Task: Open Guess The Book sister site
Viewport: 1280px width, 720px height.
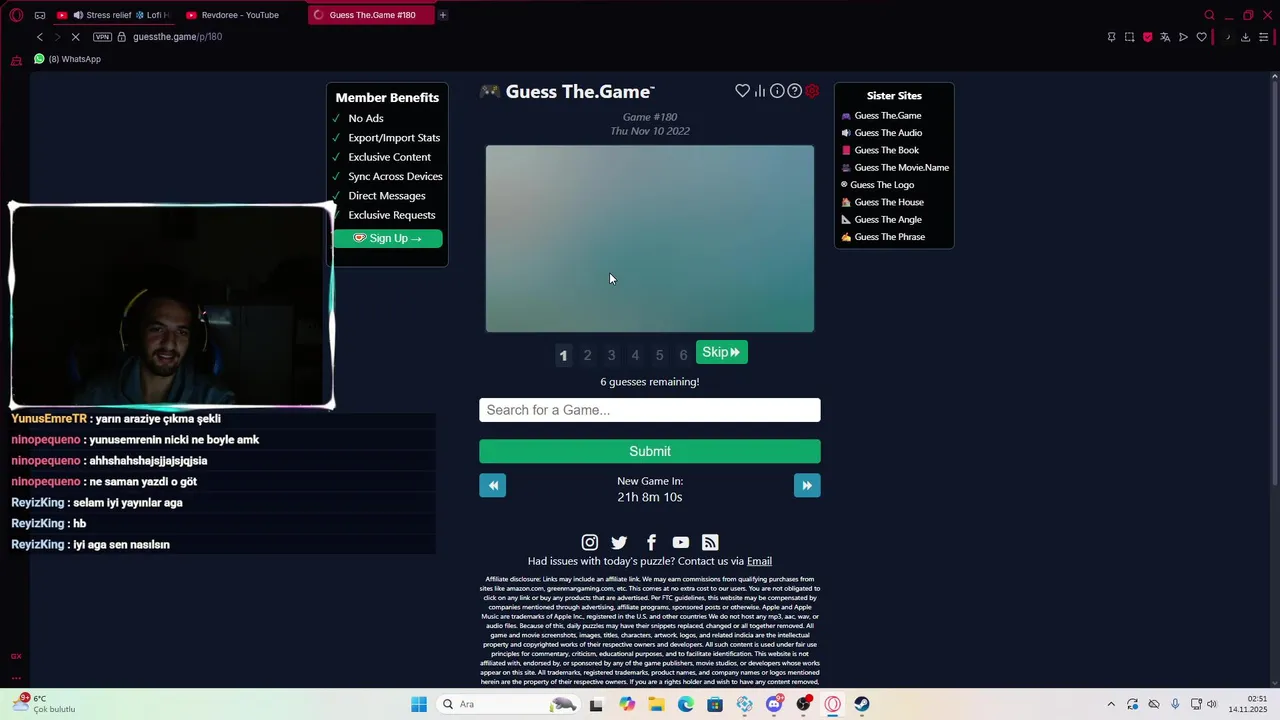Action: (880, 150)
